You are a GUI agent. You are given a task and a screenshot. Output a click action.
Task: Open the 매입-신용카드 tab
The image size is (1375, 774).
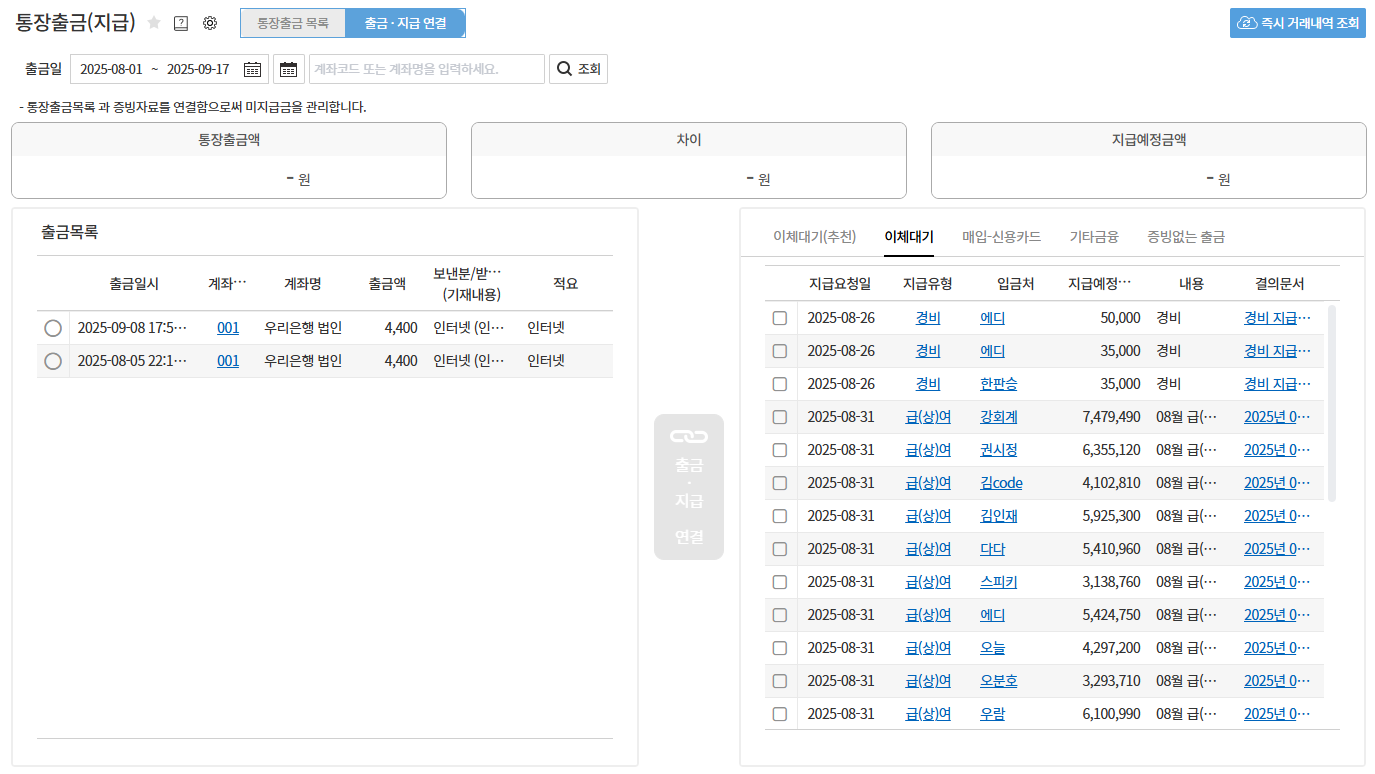(x=1001, y=237)
